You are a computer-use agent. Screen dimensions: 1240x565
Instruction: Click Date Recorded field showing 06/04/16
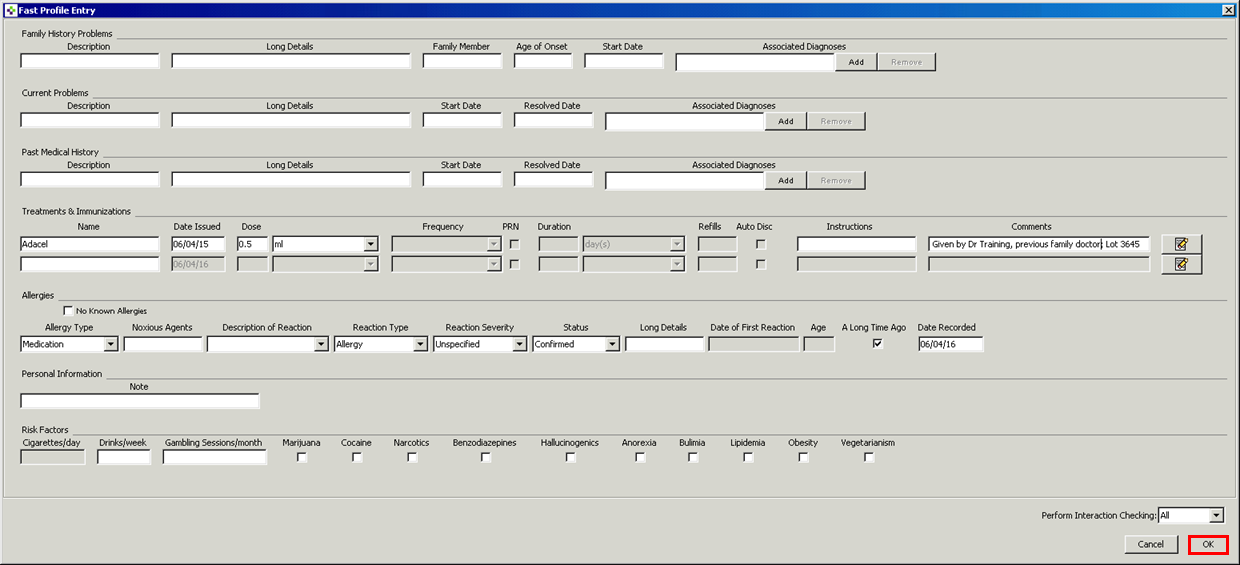(950, 344)
